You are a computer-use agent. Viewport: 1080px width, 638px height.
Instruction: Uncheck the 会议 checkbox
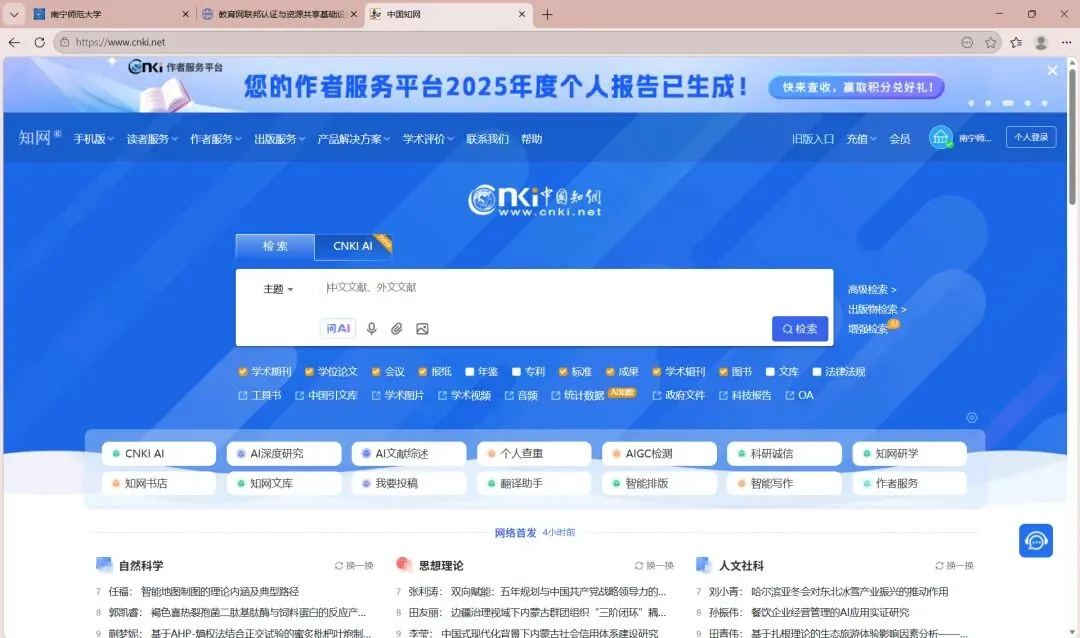(x=375, y=372)
